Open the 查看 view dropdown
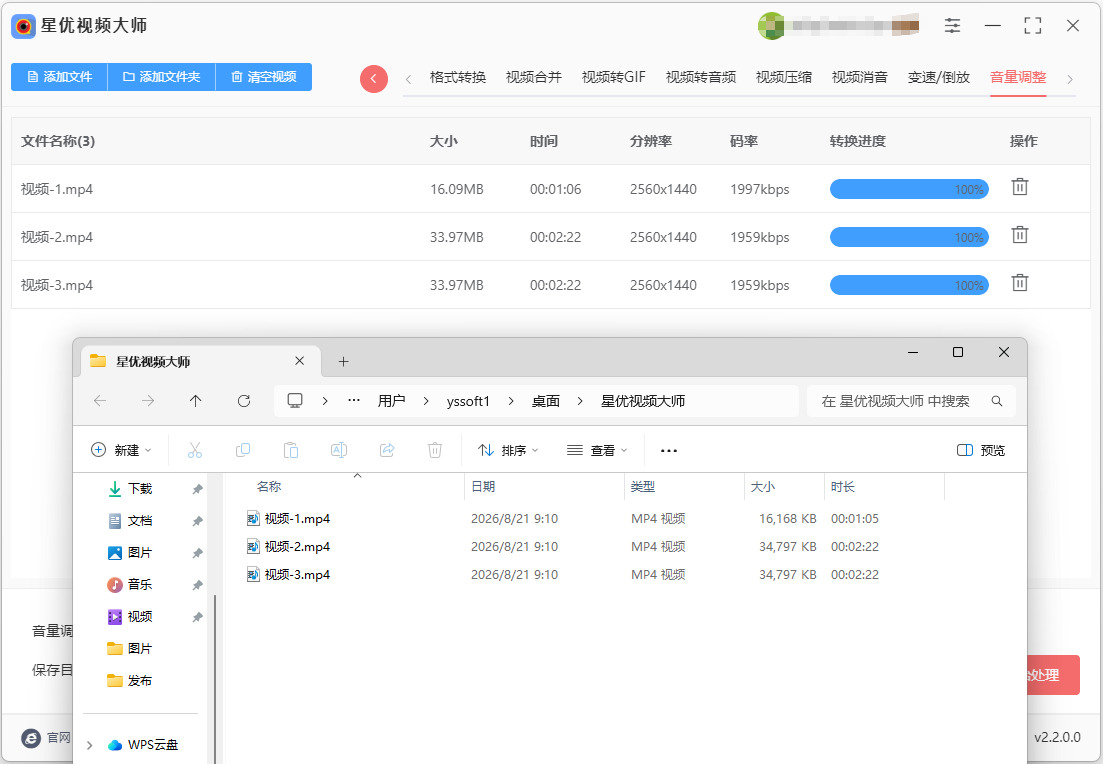 [x=597, y=450]
